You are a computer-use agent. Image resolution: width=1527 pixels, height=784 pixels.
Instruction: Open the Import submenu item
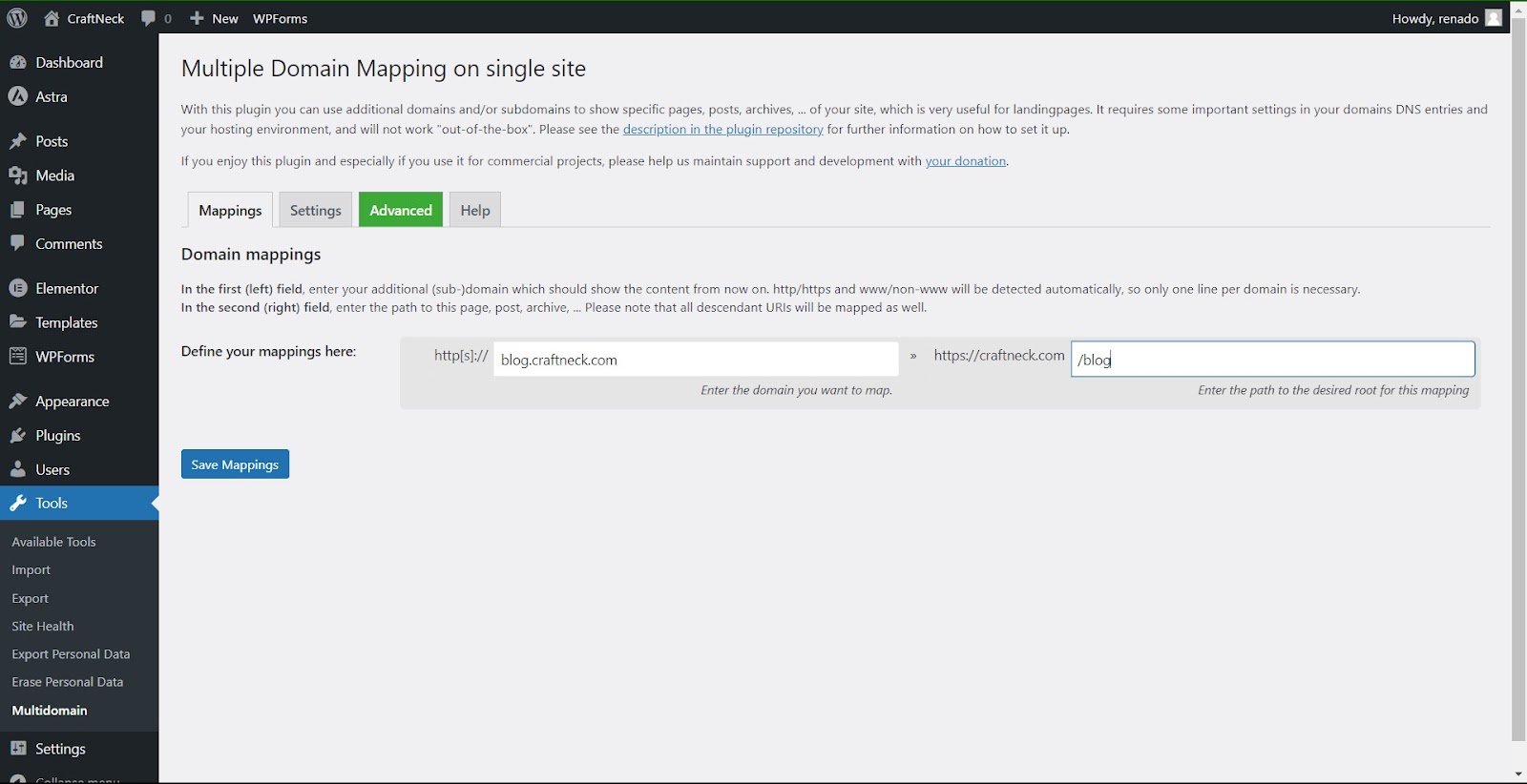coord(31,570)
